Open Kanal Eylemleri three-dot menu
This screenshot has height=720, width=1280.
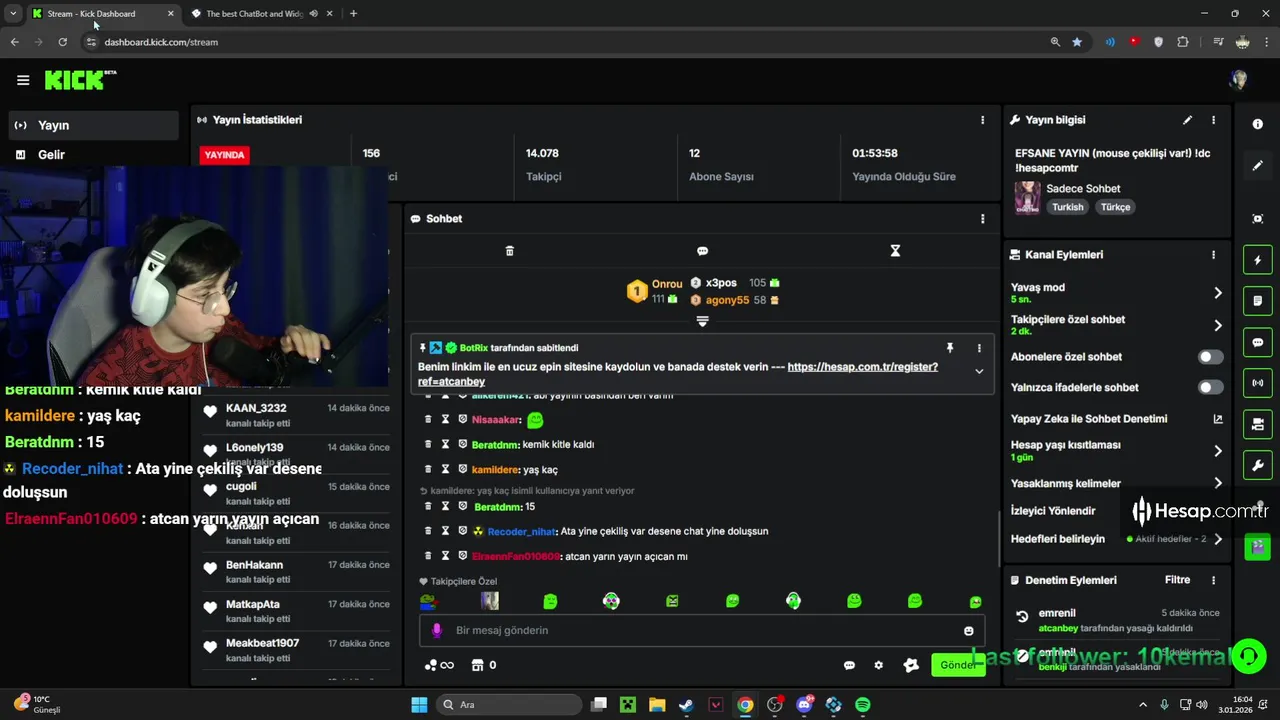click(1213, 255)
